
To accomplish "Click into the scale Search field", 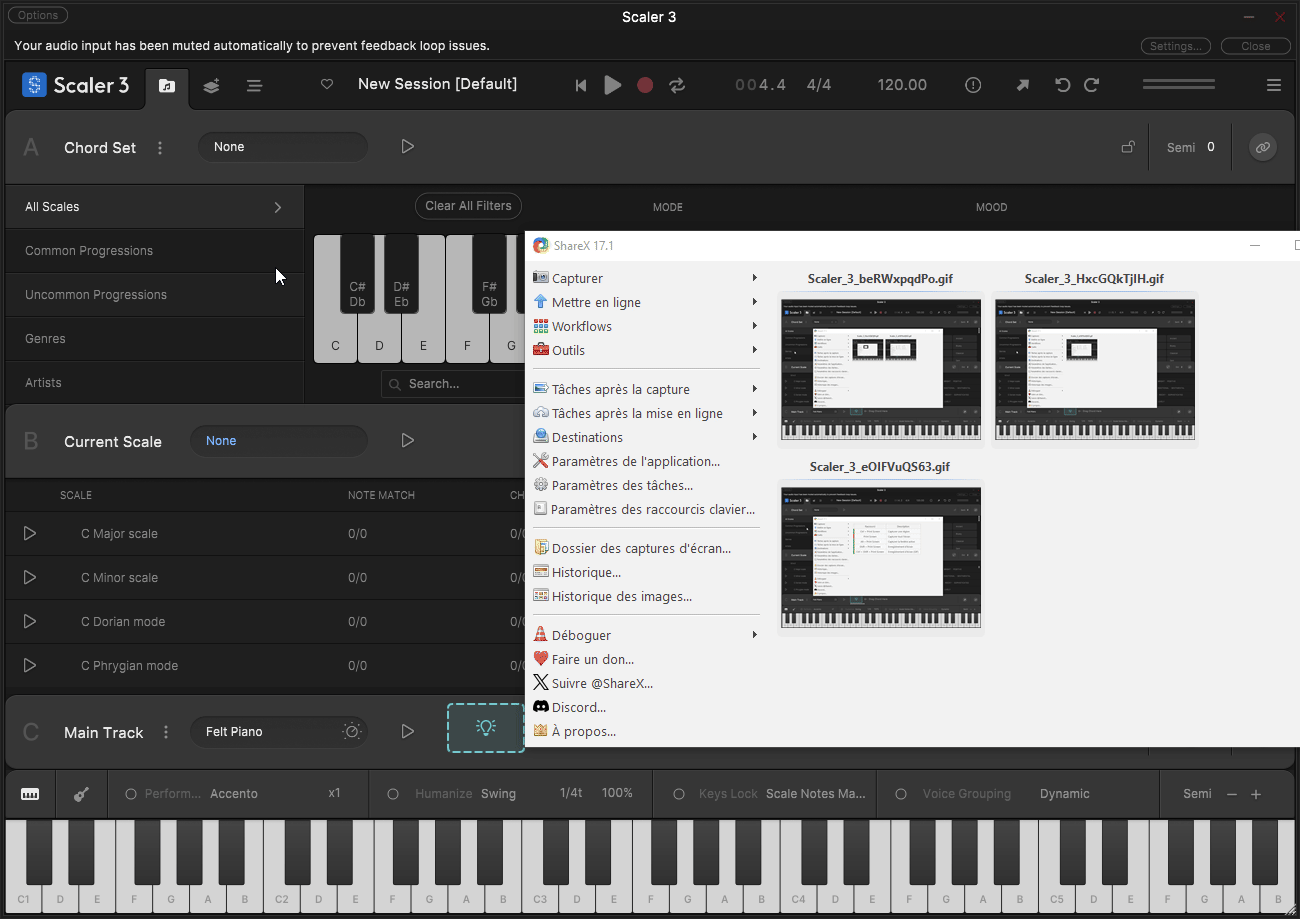I will (453, 384).
